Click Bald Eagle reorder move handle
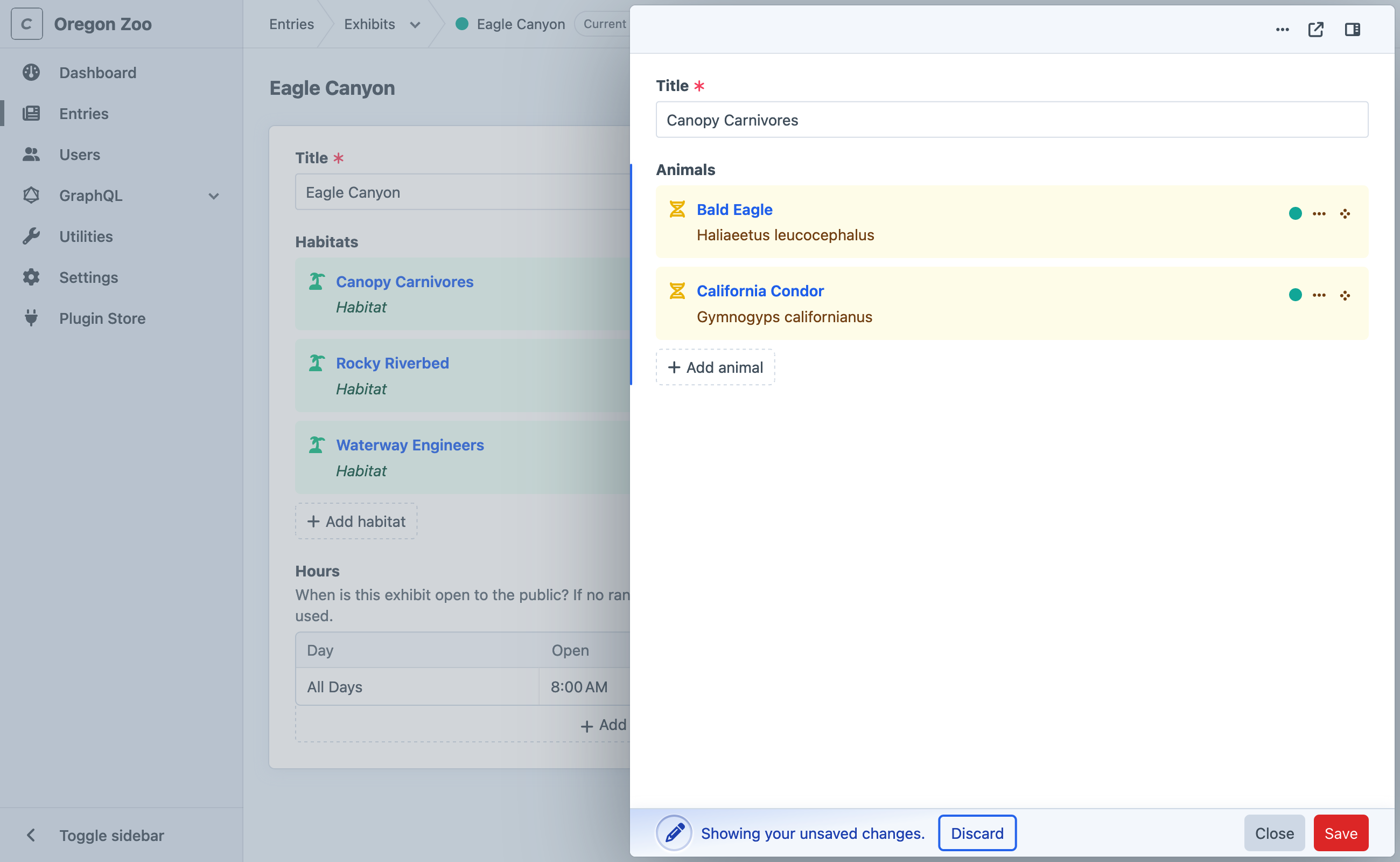 [x=1345, y=214]
